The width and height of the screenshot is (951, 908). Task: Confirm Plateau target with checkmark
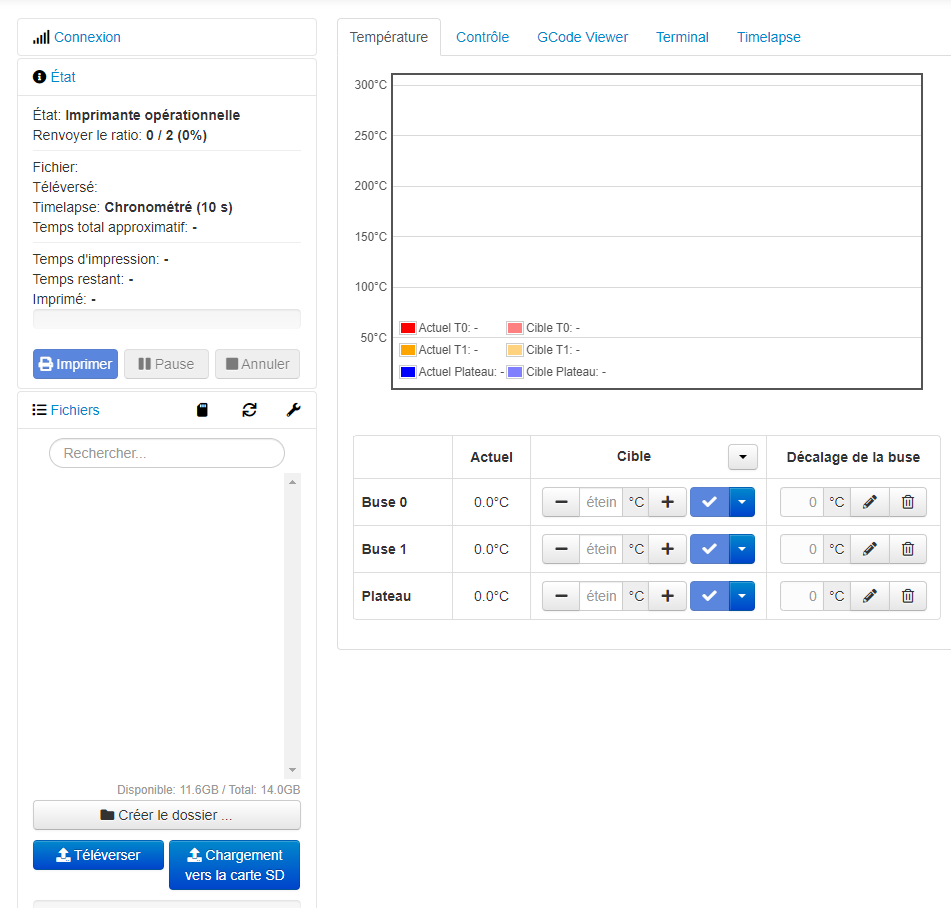click(x=710, y=596)
